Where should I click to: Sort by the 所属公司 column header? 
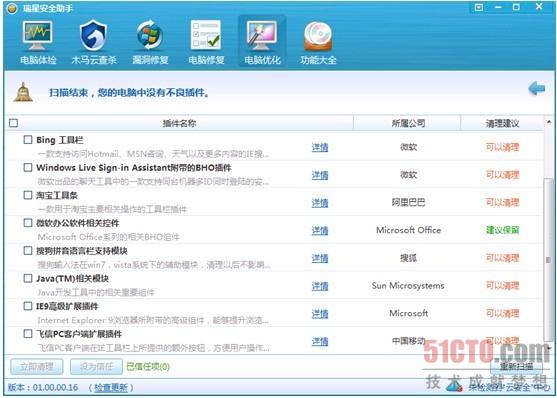click(x=408, y=123)
